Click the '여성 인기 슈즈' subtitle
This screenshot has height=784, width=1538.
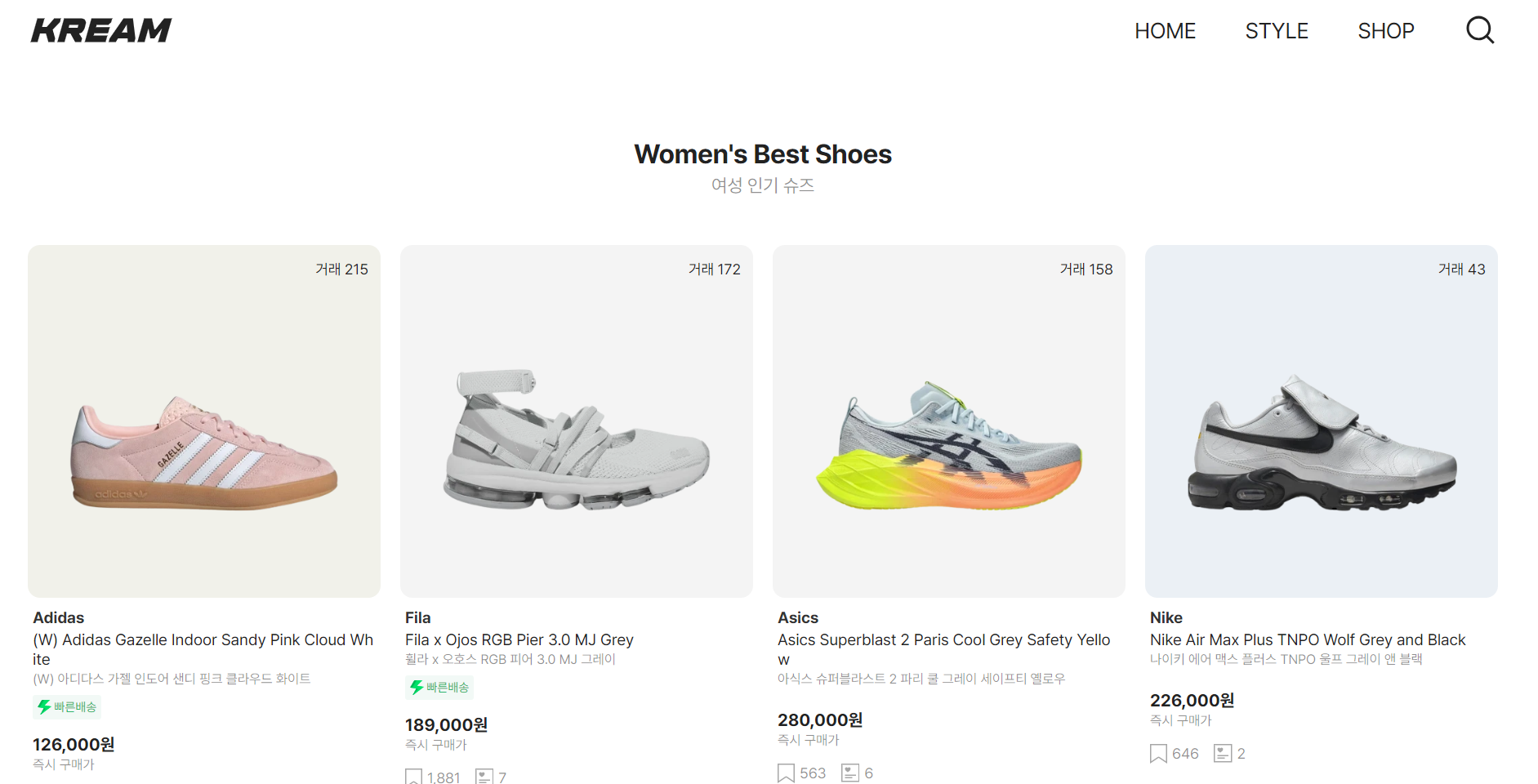point(763,185)
